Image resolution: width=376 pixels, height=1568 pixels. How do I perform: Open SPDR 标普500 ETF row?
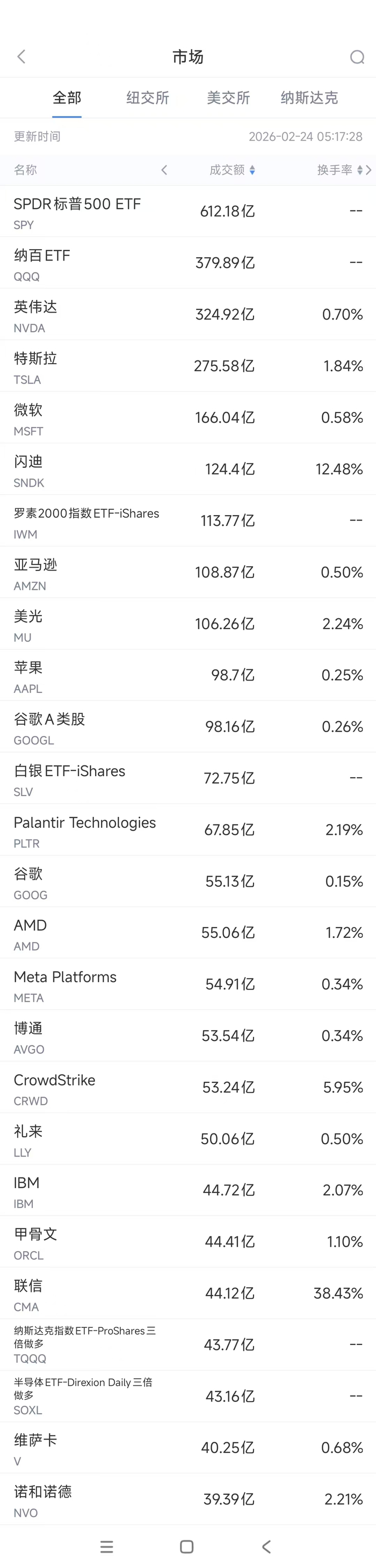[188, 212]
